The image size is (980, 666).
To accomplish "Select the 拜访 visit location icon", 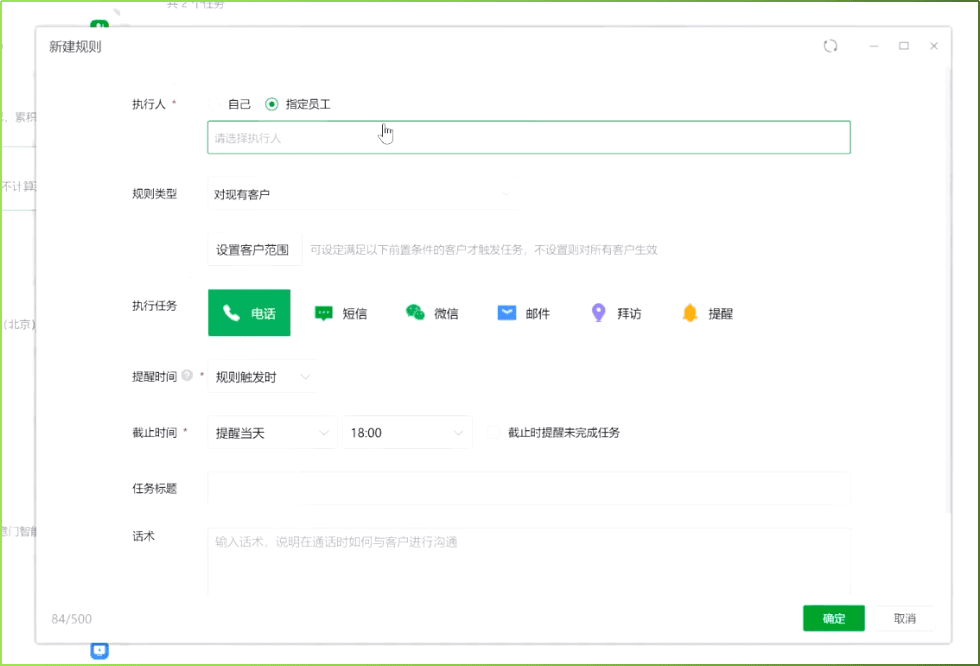I will [x=598, y=313].
